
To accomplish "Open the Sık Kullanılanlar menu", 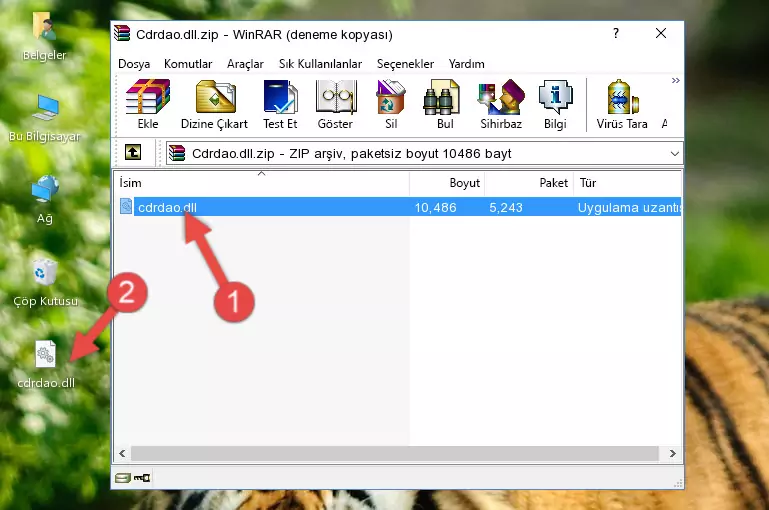I will pyautogui.click(x=320, y=64).
